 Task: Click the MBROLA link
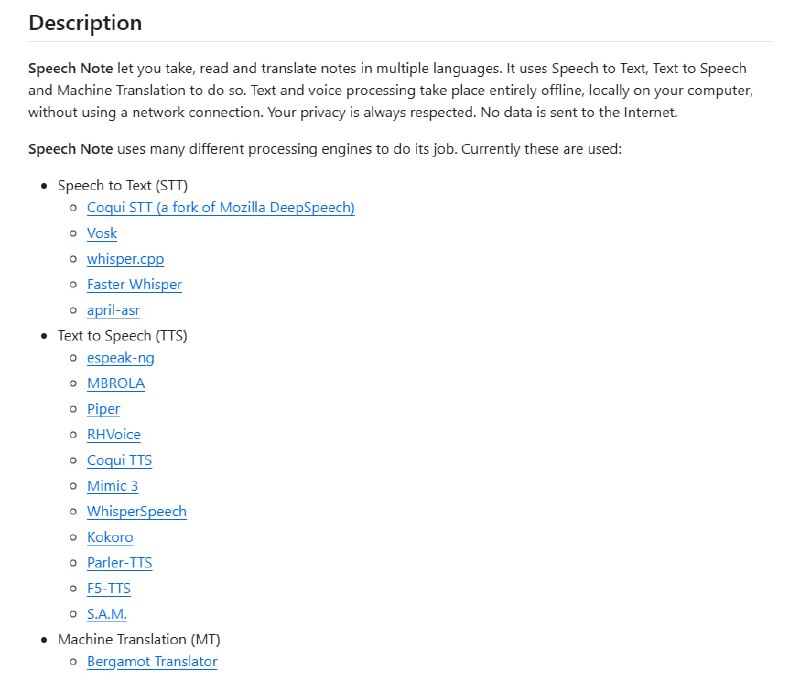point(116,383)
